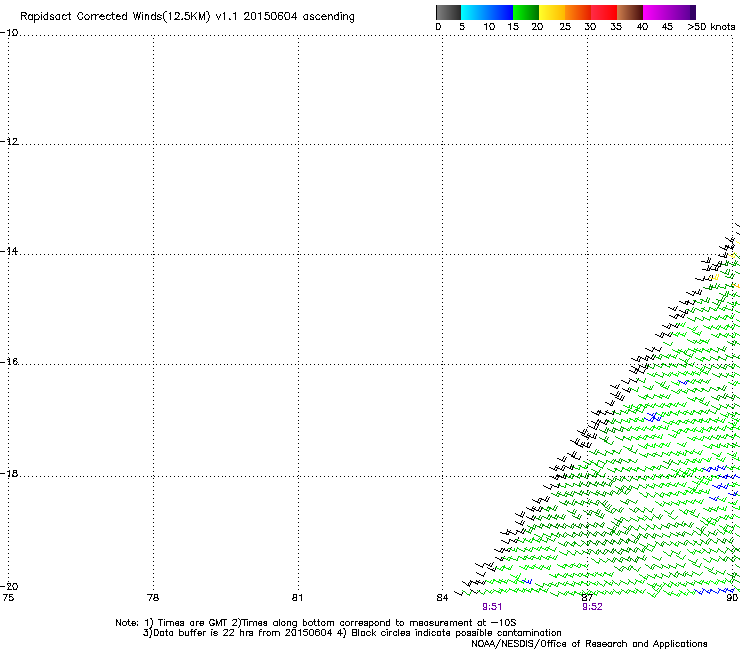
Task: Click the Rapidscat Corrected Winds title text
Action: (187, 17)
